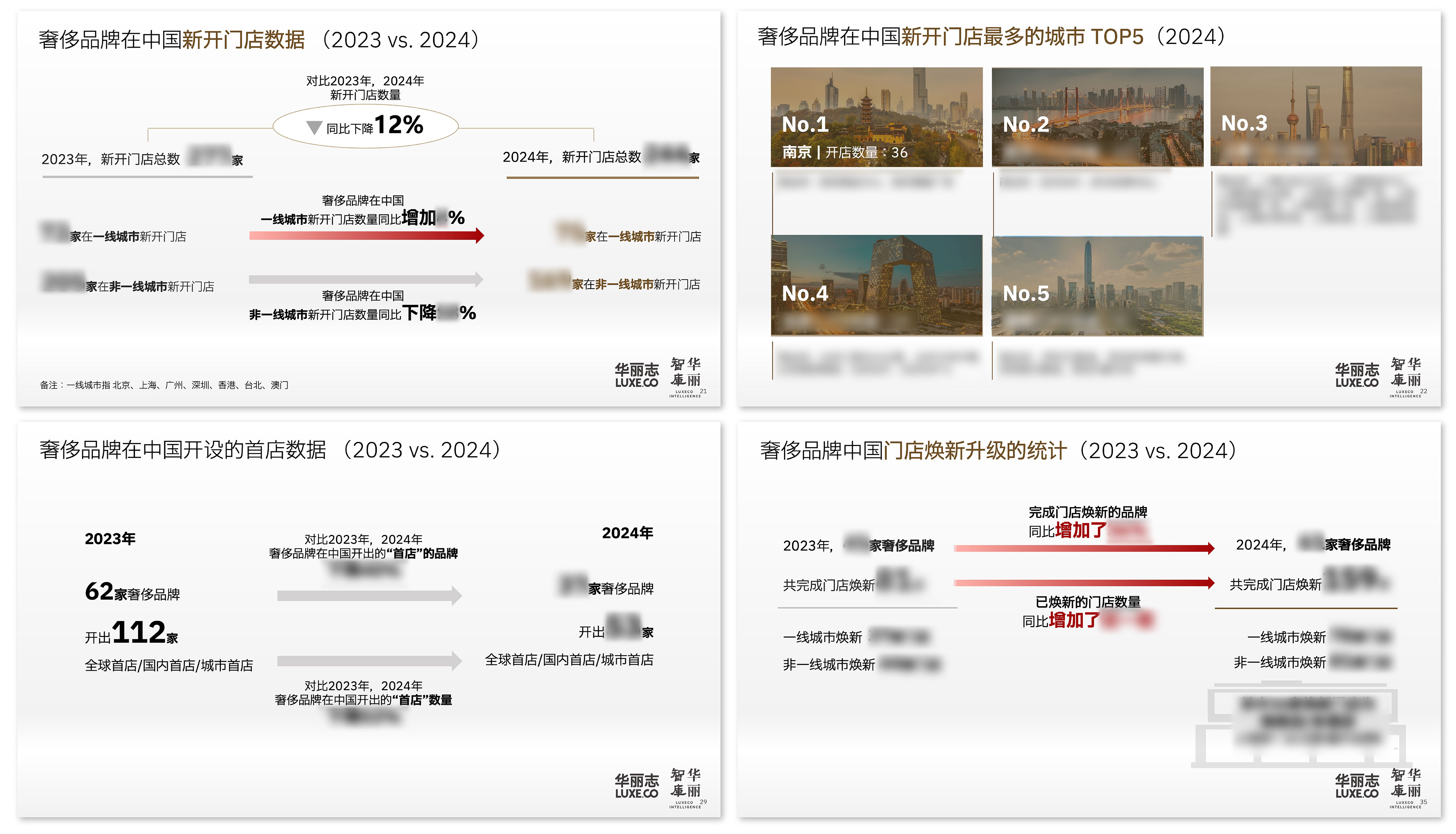Select the No.3 Shanghai skyline photo
This screenshot has width=1456, height=834.
click(x=1315, y=116)
